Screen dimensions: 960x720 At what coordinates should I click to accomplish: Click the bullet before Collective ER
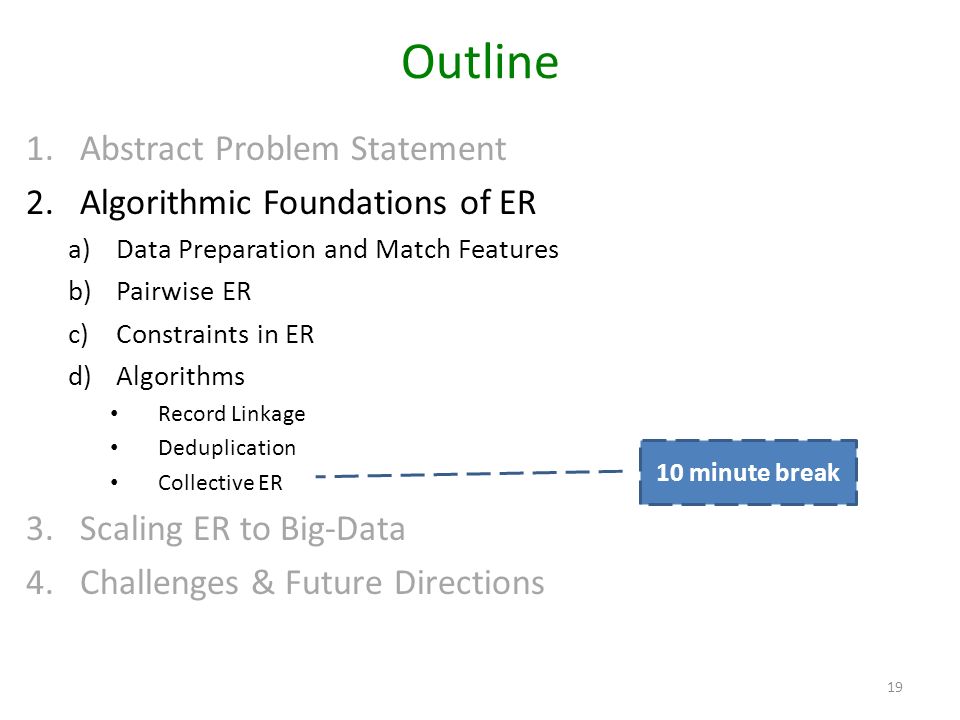point(114,482)
